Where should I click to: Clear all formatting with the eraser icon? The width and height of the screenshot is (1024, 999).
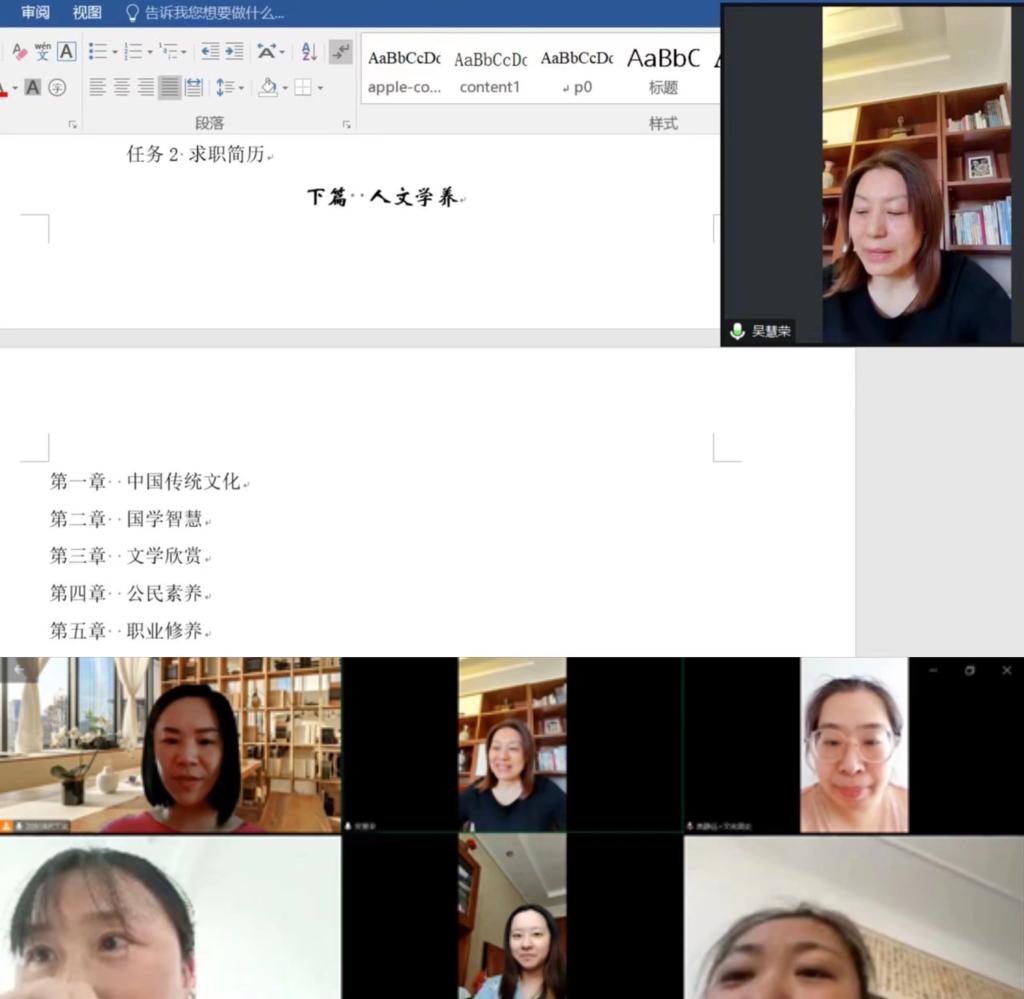[19, 52]
